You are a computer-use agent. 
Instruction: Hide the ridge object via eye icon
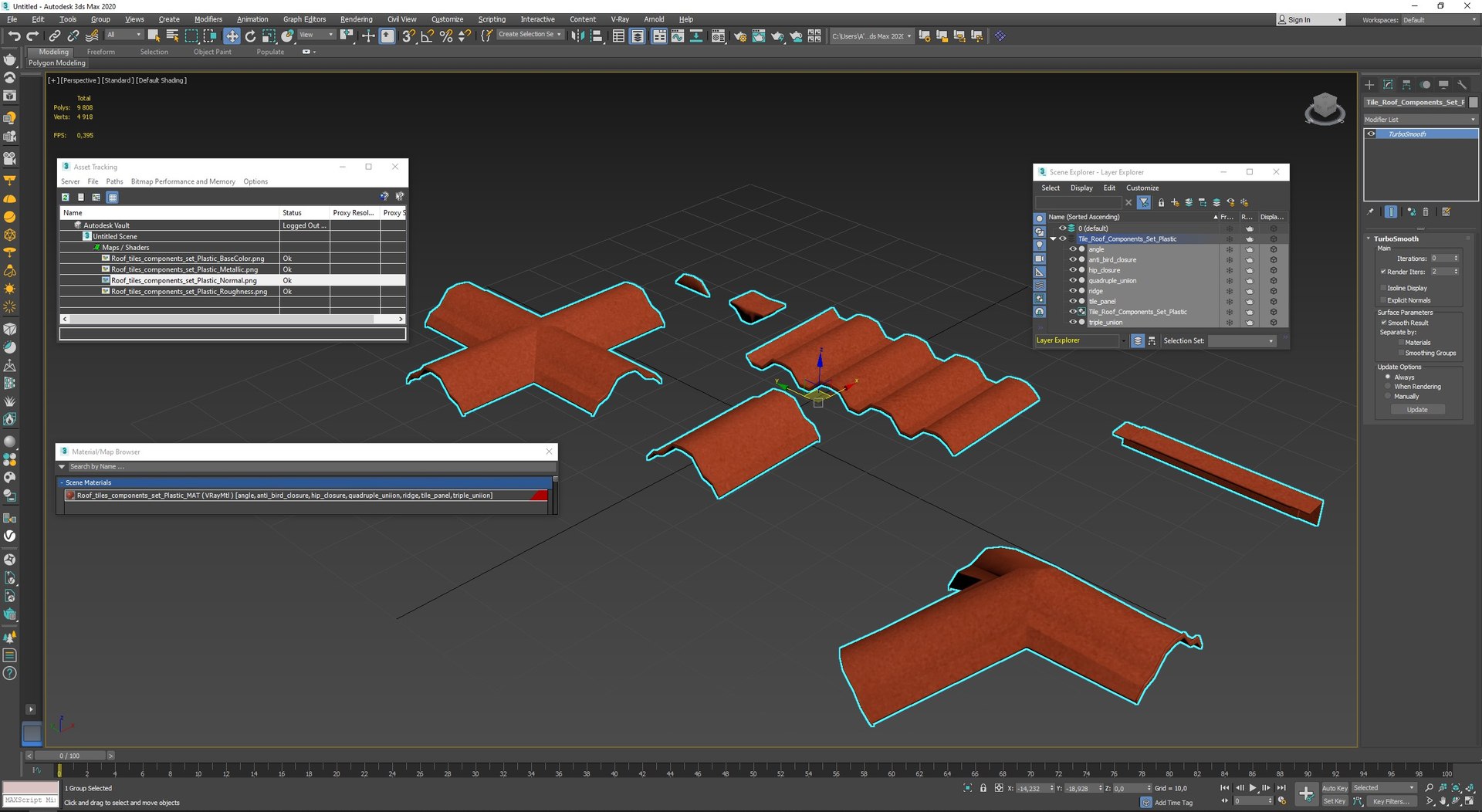pos(1072,291)
